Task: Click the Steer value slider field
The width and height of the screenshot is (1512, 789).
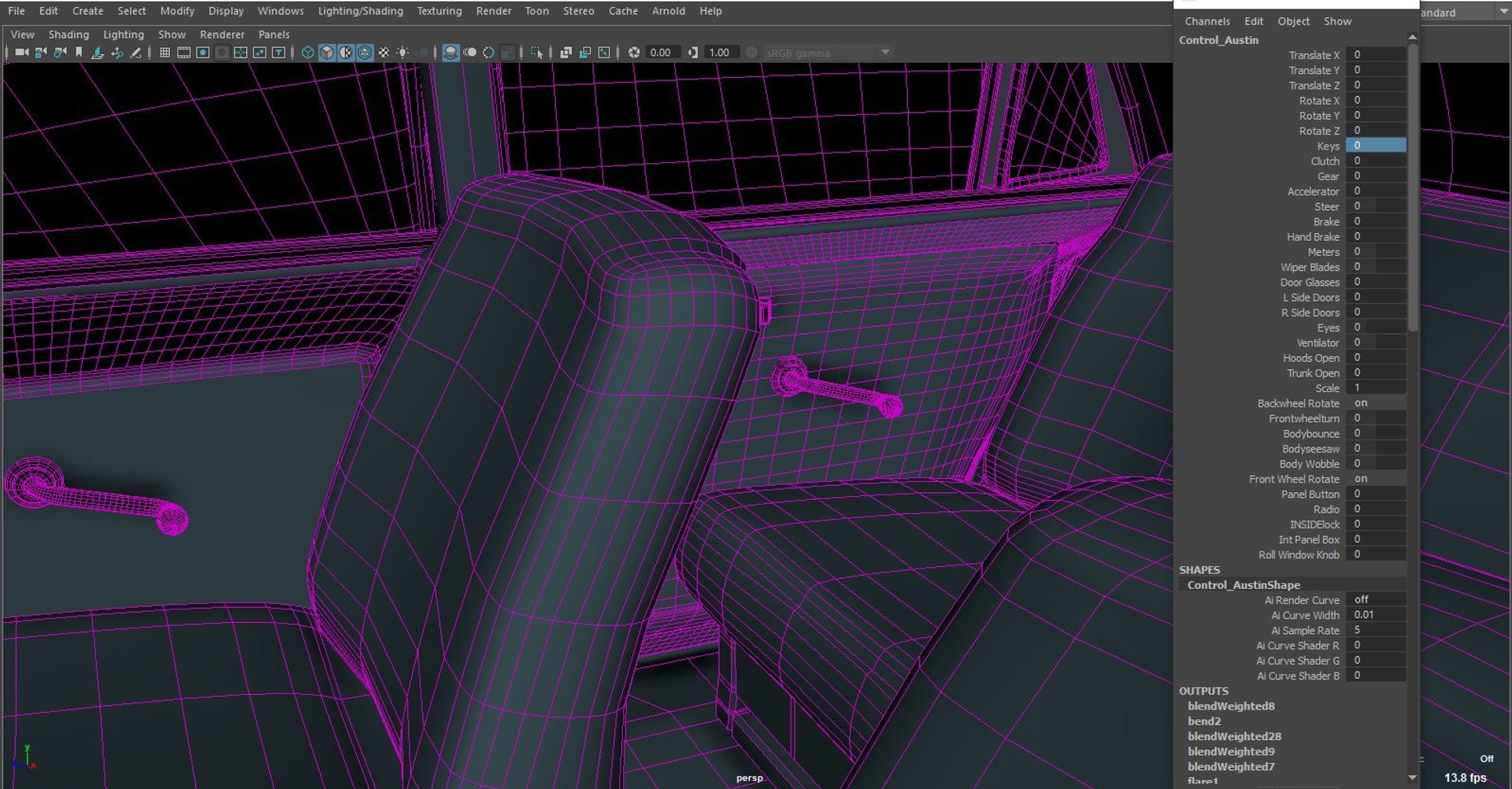Action: pyautogui.click(x=1374, y=206)
